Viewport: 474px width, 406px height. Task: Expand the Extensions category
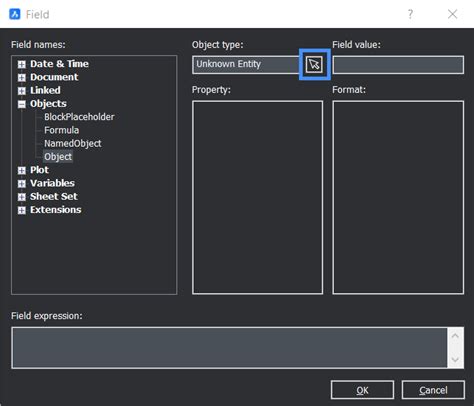click(22, 210)
